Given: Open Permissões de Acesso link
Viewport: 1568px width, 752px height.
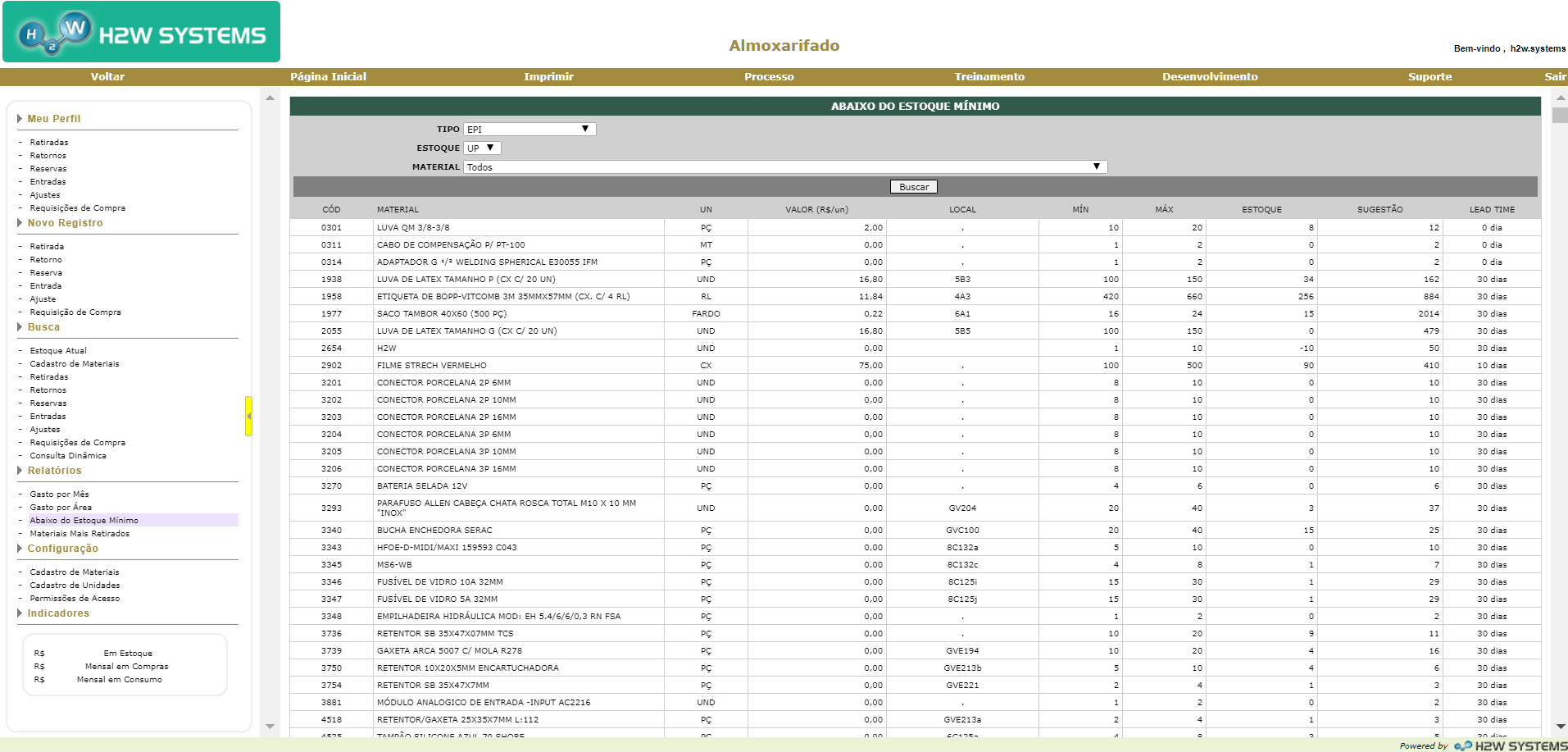Looking at the screenshot, I should coord(75,599).
